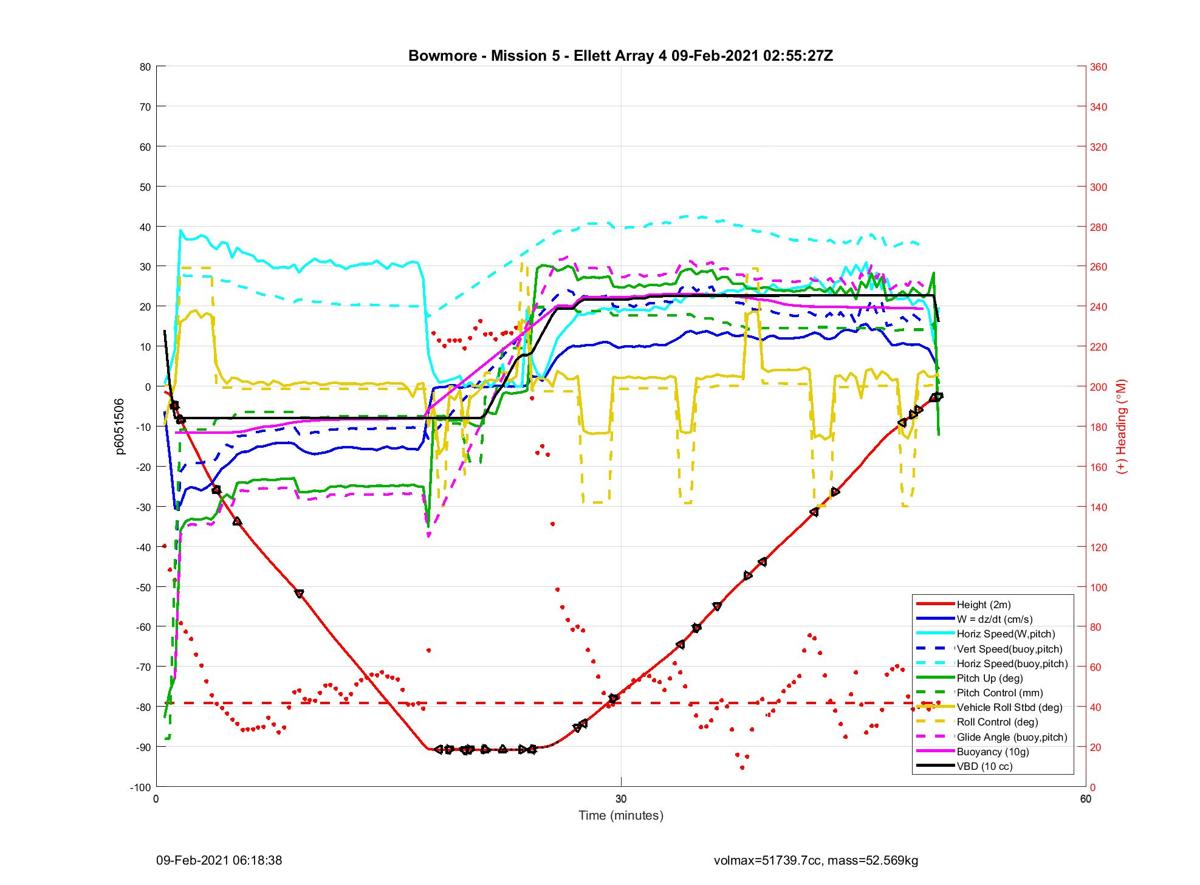This screenshot has width=1200, height=885.
Task: Click the right axis tick label '240'
Action: coord(1099,307)
